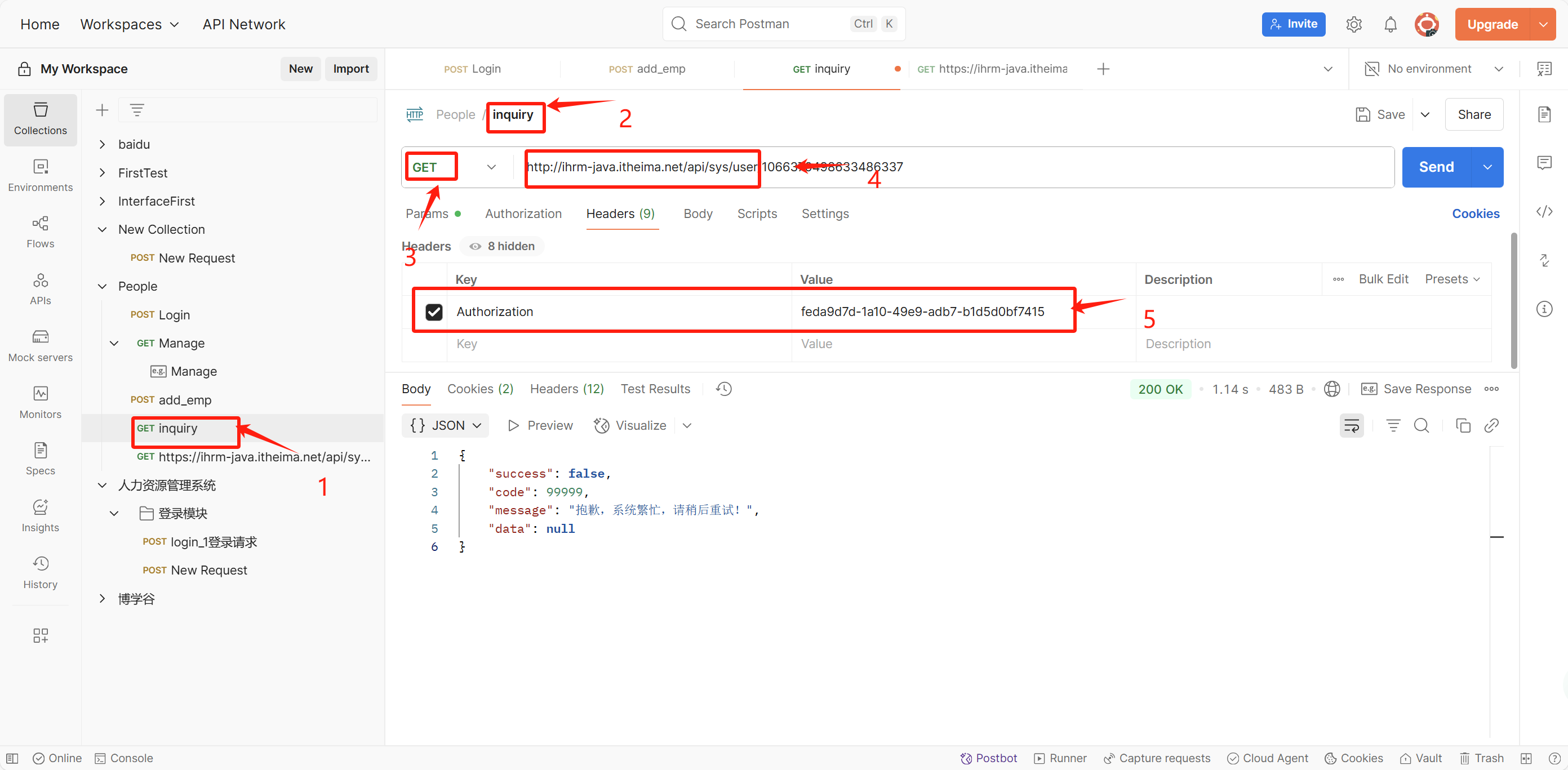Open the Monitors sidebar icon
1568x770 pixels.
[40, 402]
